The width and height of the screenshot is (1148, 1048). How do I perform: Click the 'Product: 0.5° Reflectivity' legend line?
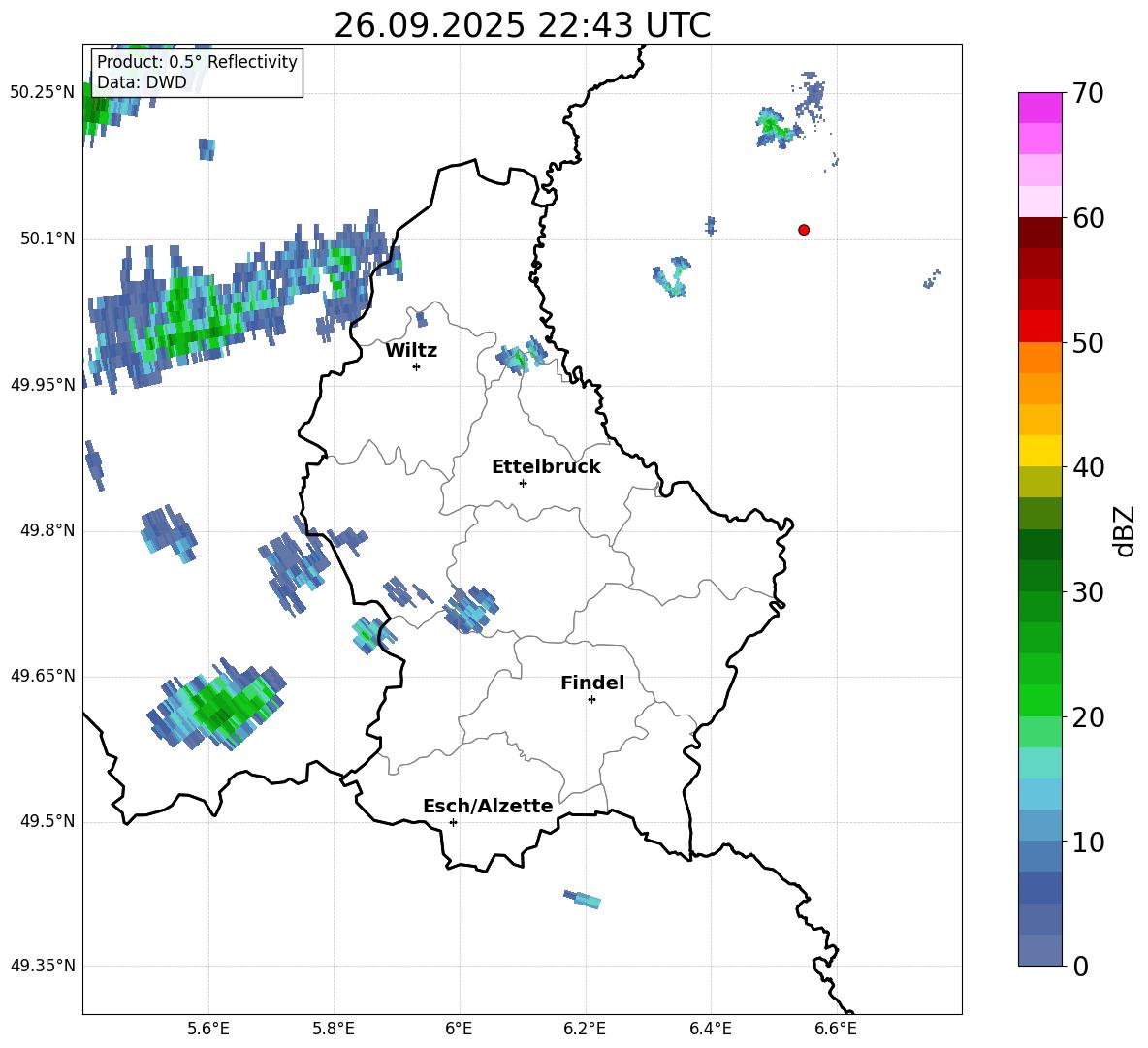tap(197, 61)
